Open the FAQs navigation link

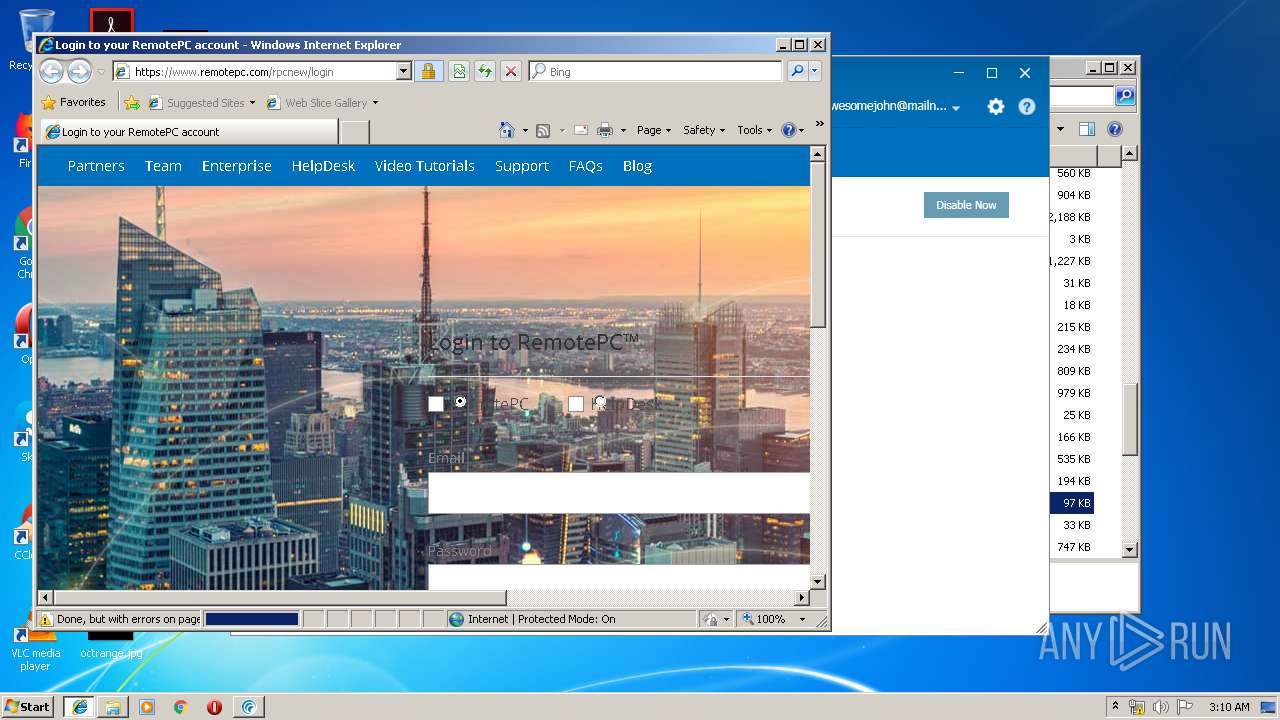click(x=586, y=166)
